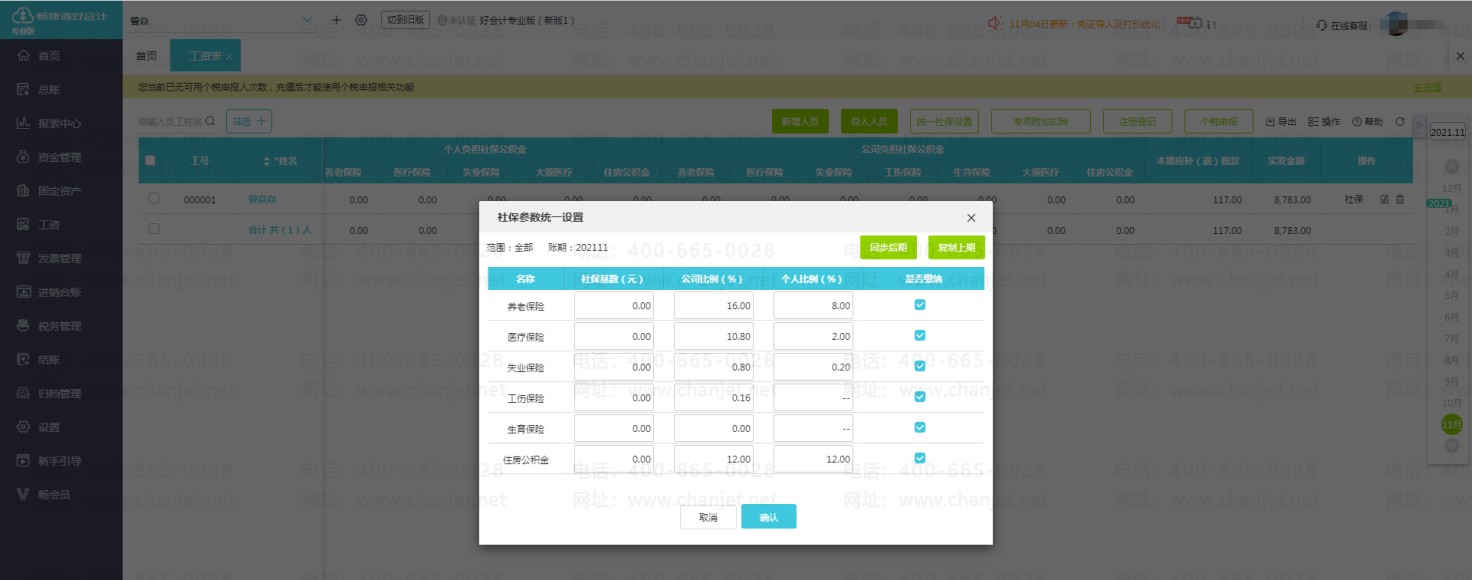Click the 报表中心 chart icon in sidebar
The height and width of the screenshot is (580, 1472).
point(22,124)
